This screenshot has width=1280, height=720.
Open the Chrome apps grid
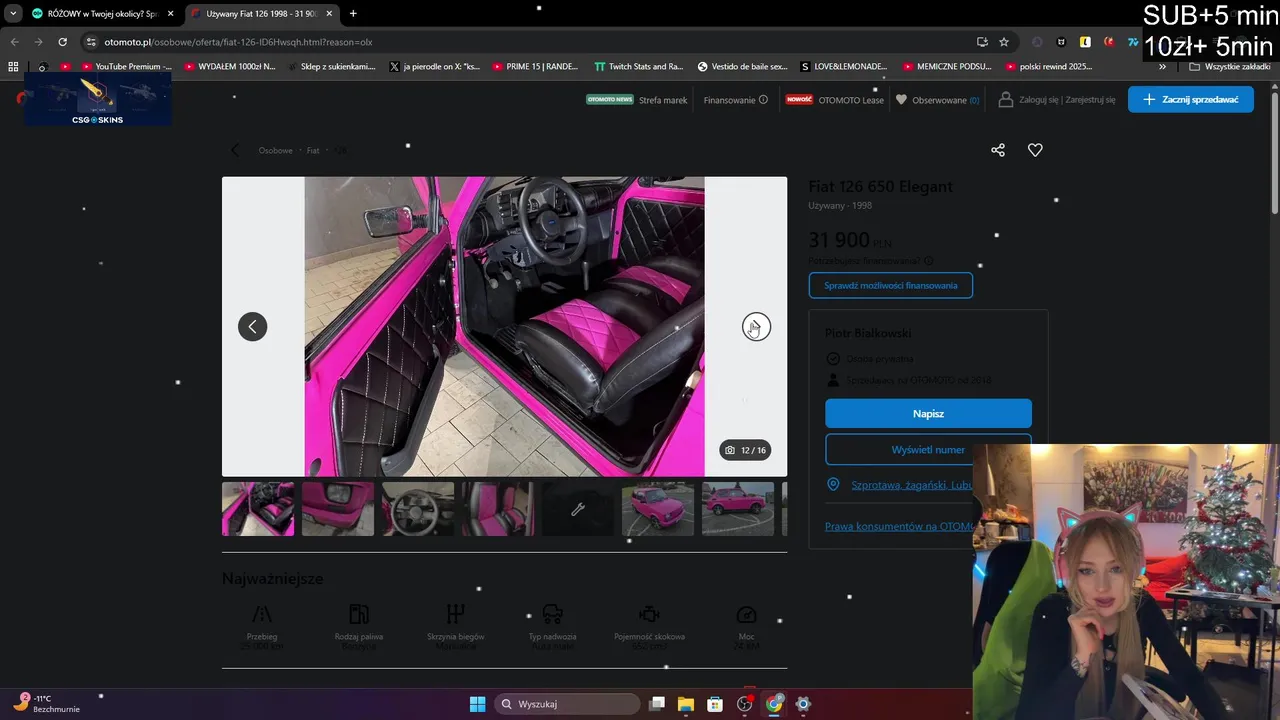coord(13,67)
